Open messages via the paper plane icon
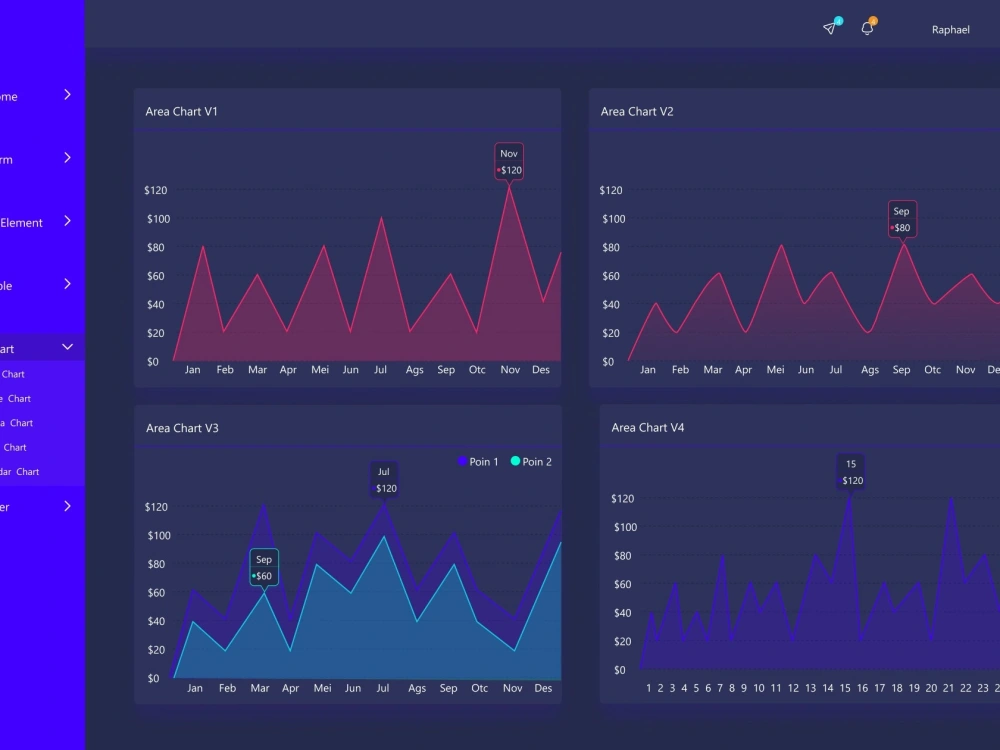 tap(830, 28)
